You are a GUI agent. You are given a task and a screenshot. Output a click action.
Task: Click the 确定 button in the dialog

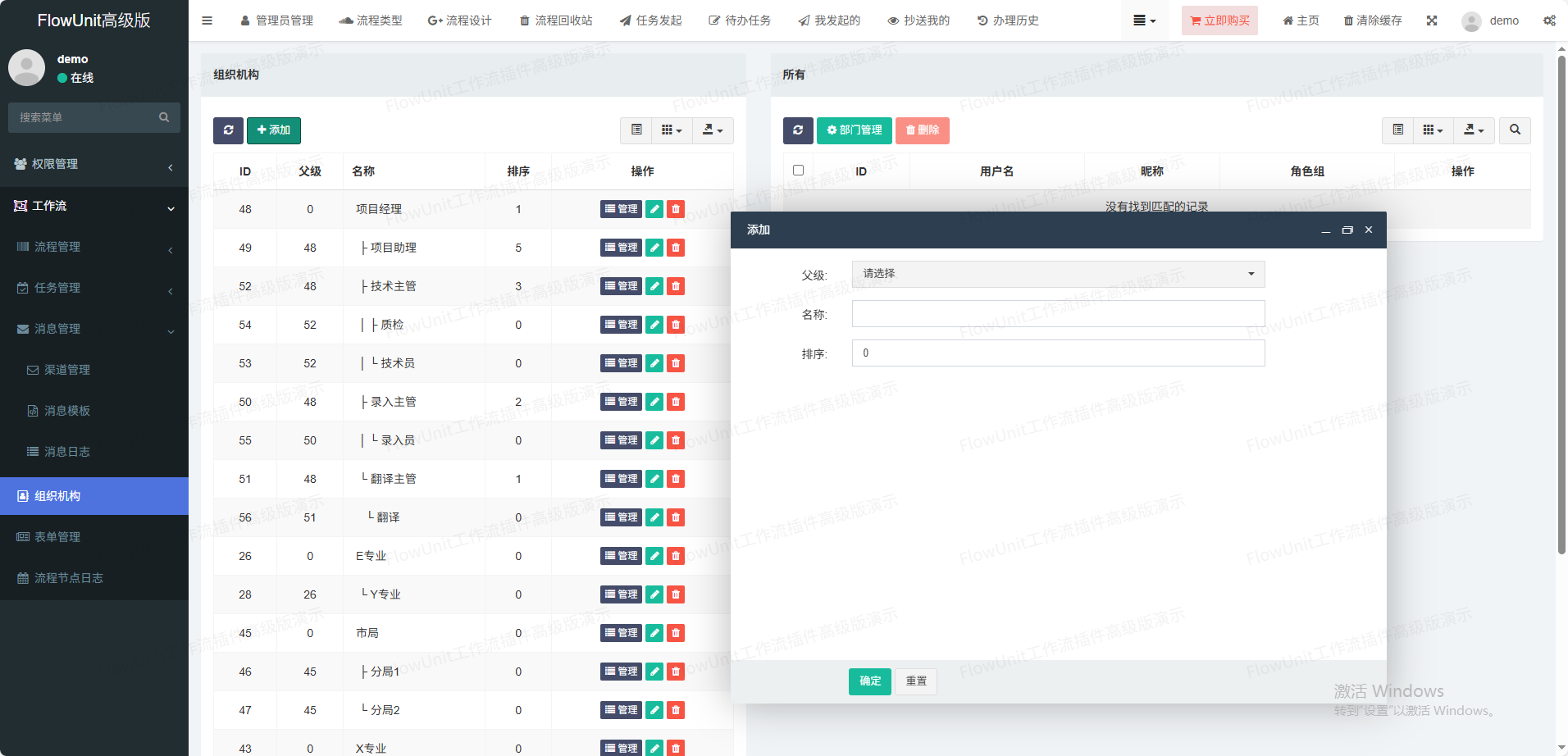pyautogui.click(x=869, y=681)
